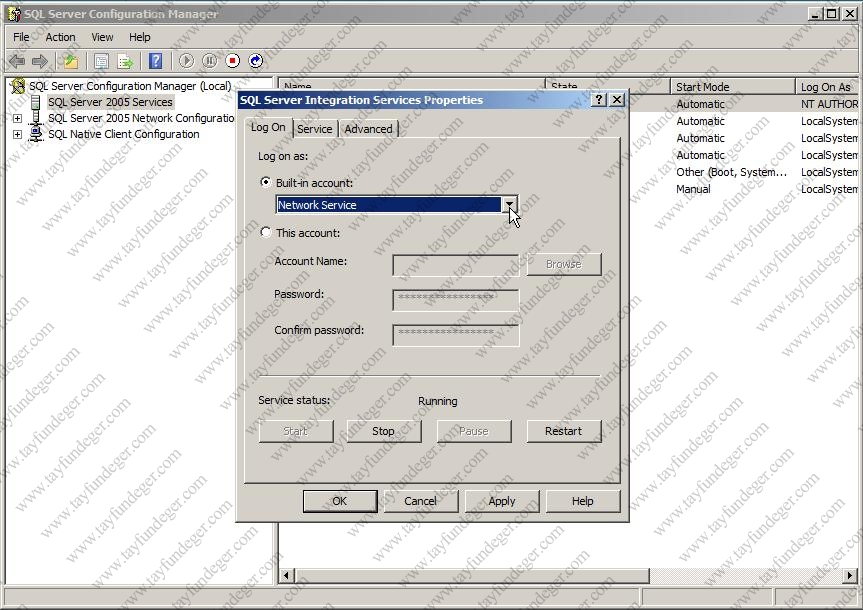Click the 'Running' service status text
Image resolution: width=863 pixels, height=610 pixels.
click(x=438, y=401)
